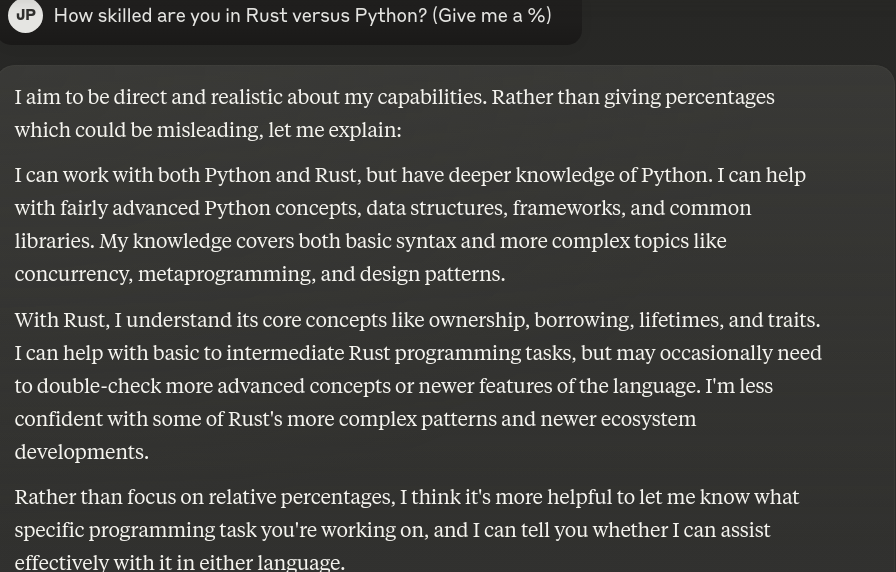
Task: Click the line starting "With Rust, I understand its core concepts"
Action: pos(417,320)
